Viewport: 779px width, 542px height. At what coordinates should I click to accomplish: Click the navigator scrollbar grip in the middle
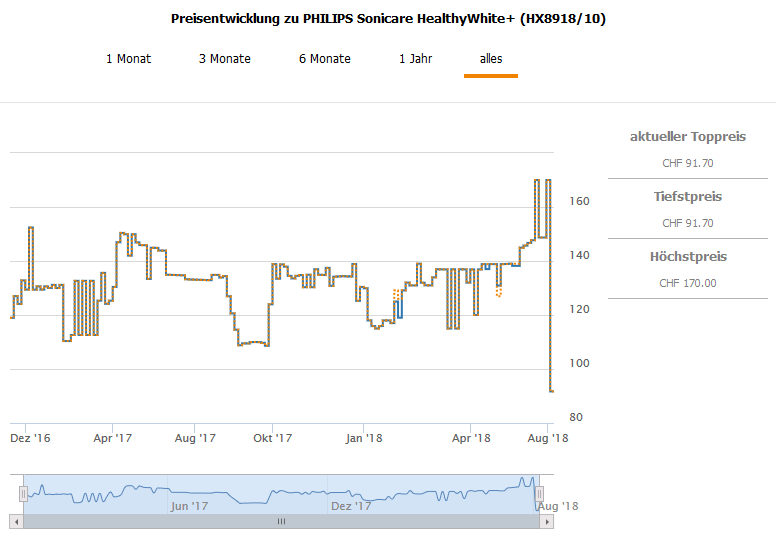281,521
